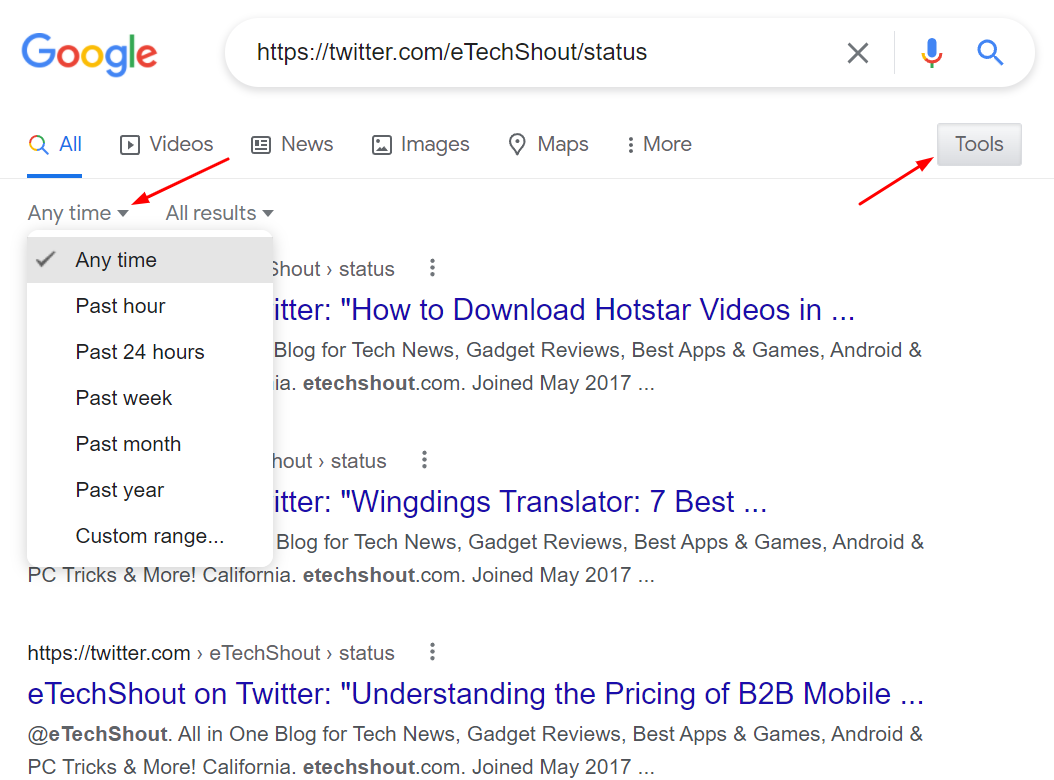Start voice search with microphone icon

[x=931, y=53]
